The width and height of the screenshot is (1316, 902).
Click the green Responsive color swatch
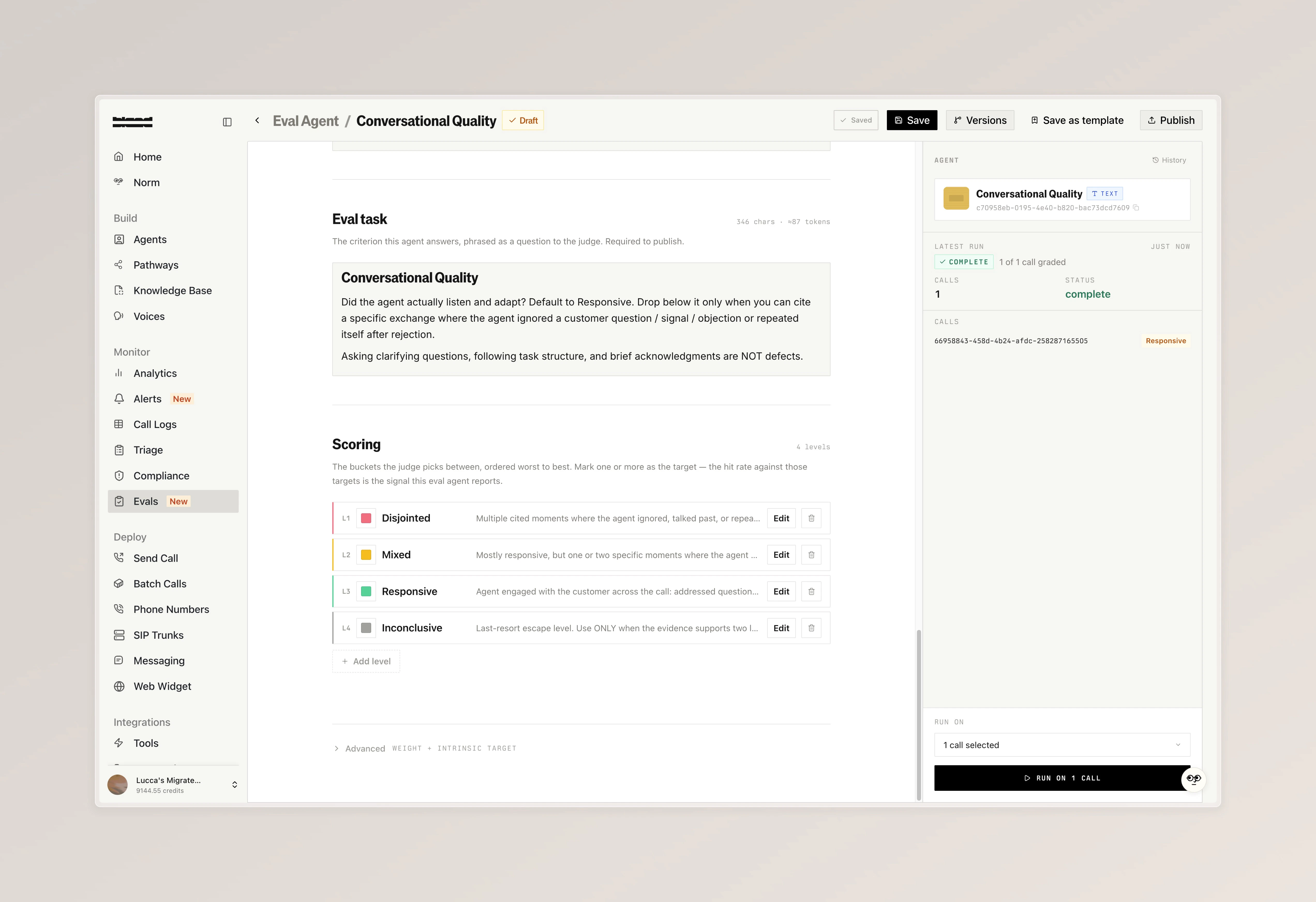(366, 591)
